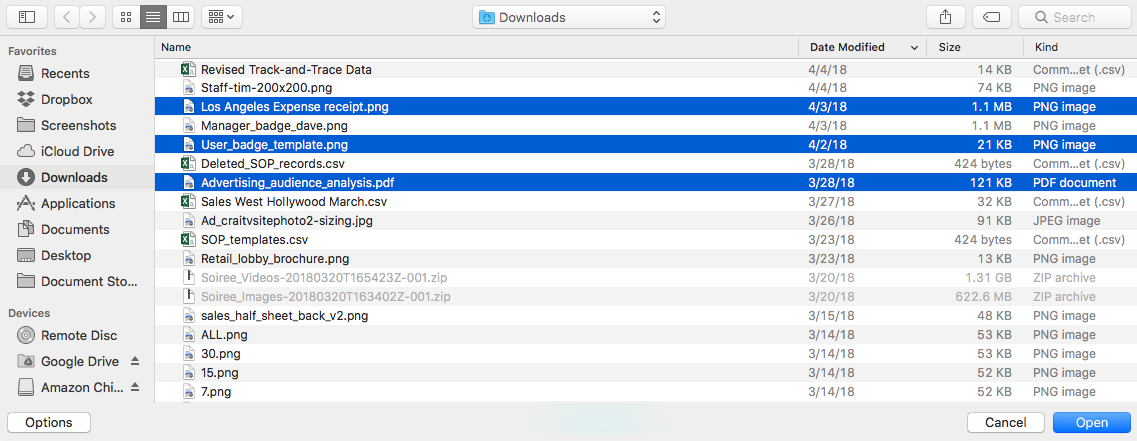Viewport: 1137px width, 441px height.
Task: Select Deleted_SOP_records.csv
Action: (x=645, y=163)
